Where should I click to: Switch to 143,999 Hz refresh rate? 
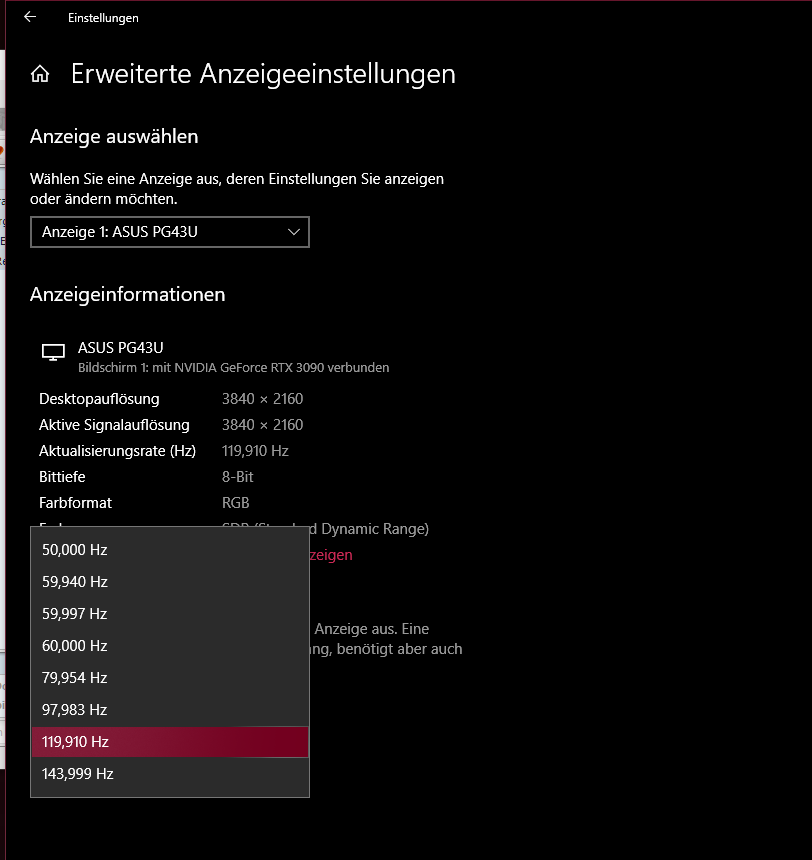[x=170, y=773]
